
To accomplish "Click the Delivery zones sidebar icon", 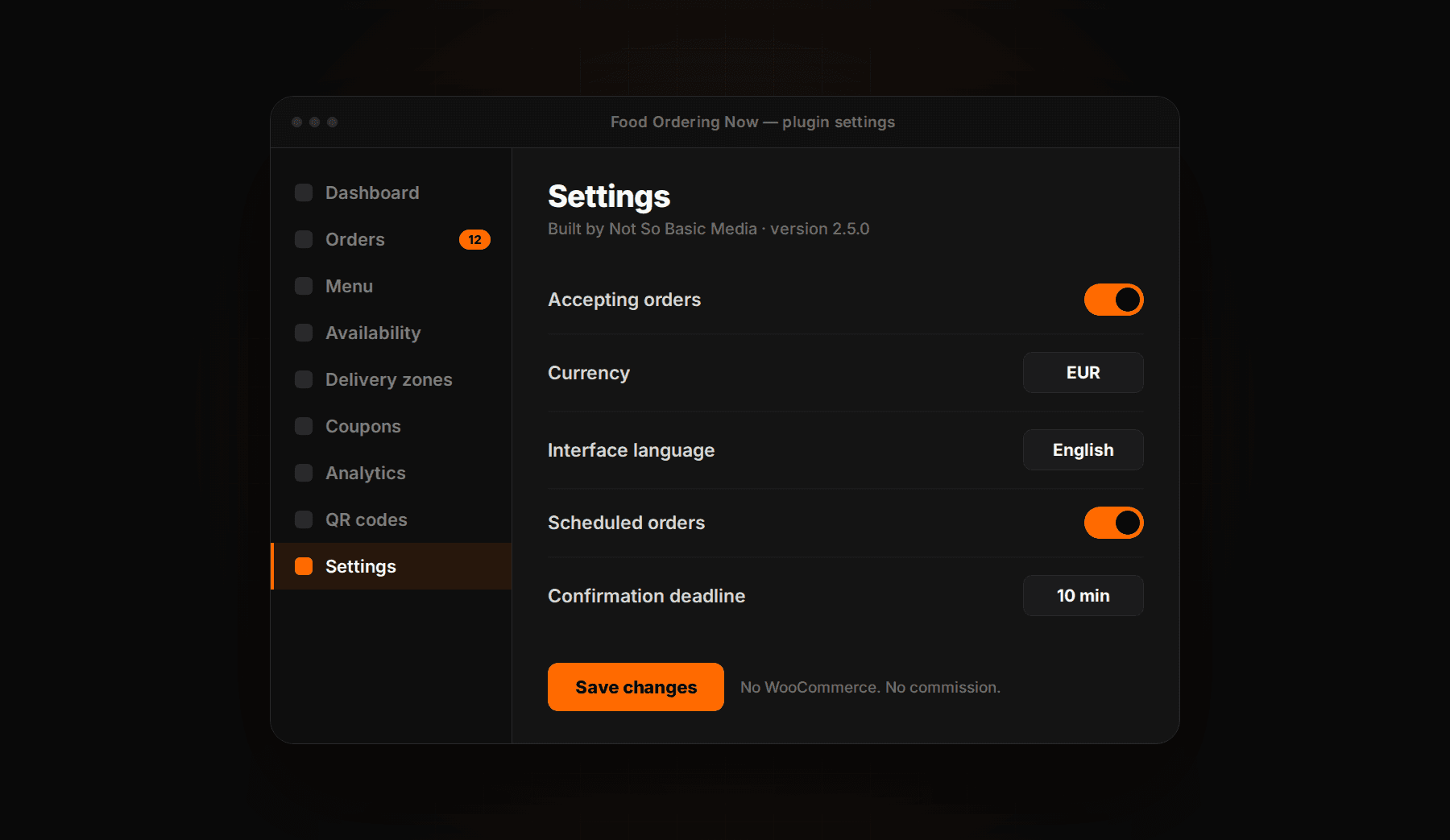I will coord(304,379).
